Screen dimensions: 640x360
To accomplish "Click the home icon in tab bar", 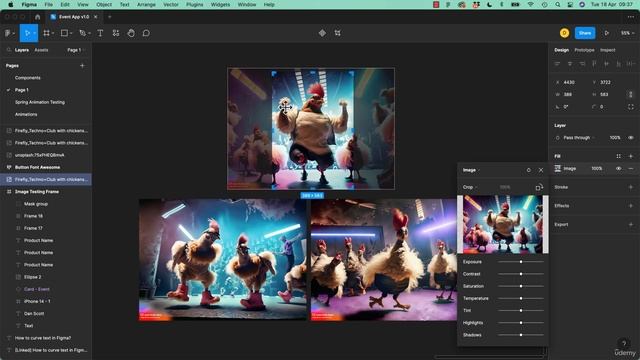I will click(x=38, y=17).
